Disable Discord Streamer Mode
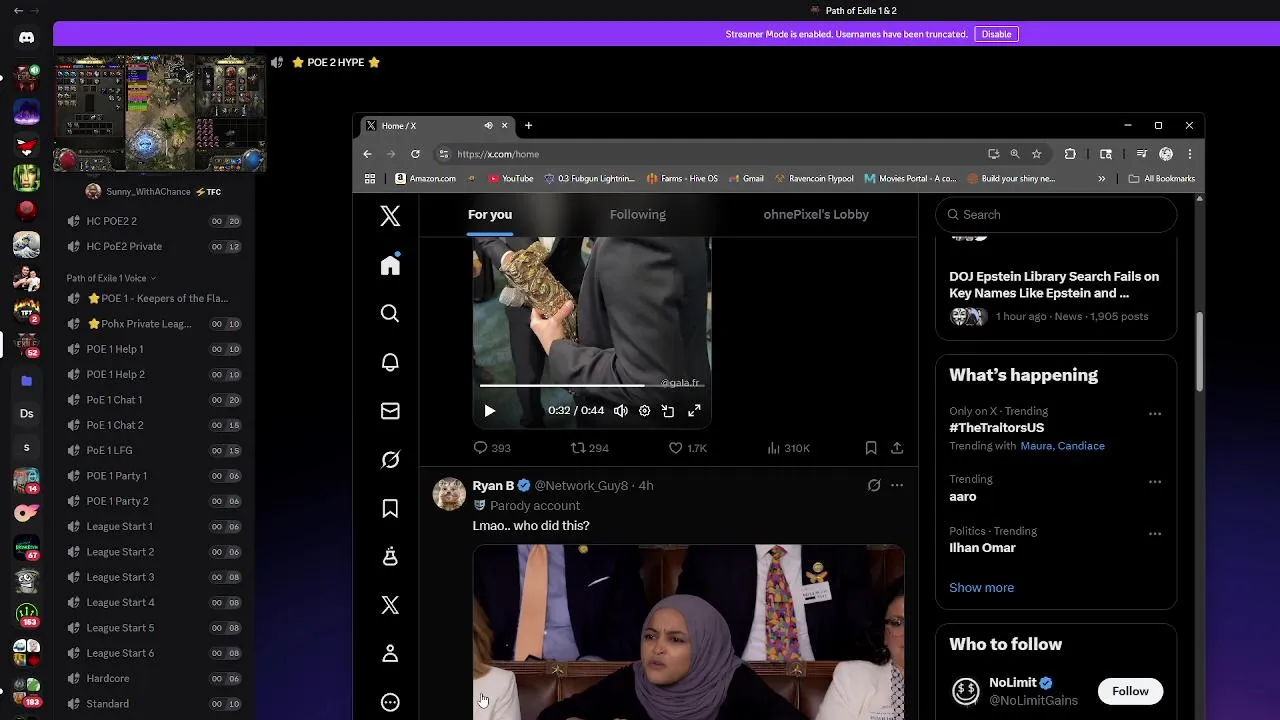 pos(996,34)
